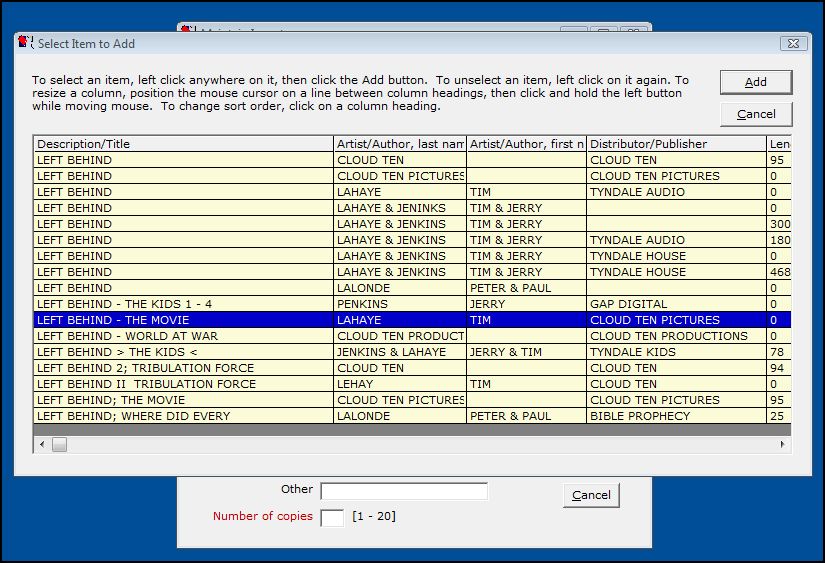Click the horizontal scrollbar thumb

[59, 445]
